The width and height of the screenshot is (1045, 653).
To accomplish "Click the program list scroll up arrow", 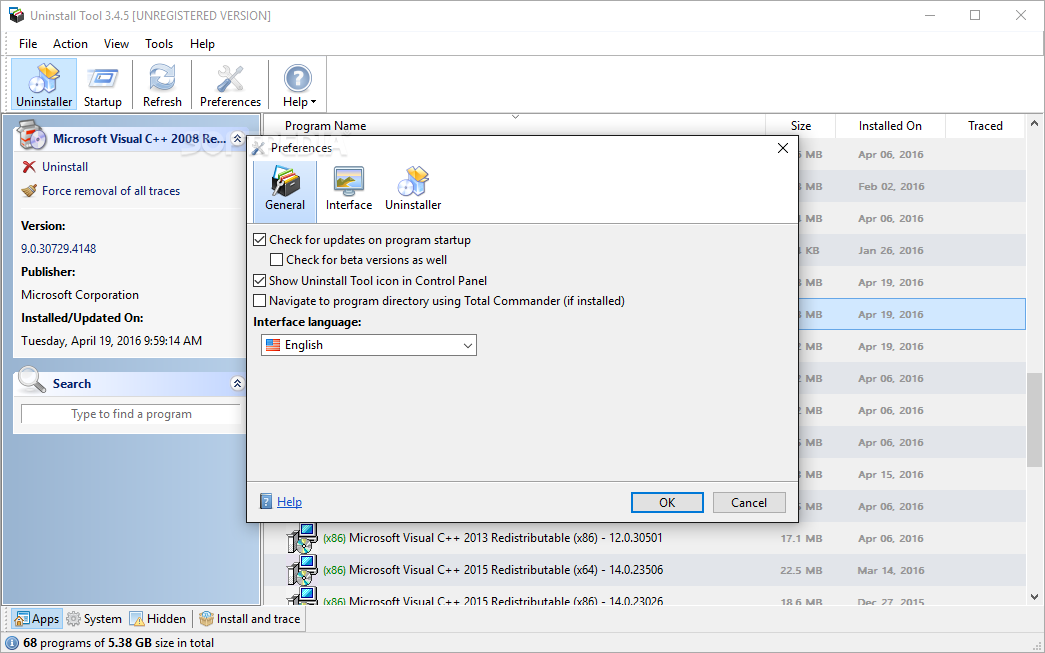I will [x=1034, y=123].
